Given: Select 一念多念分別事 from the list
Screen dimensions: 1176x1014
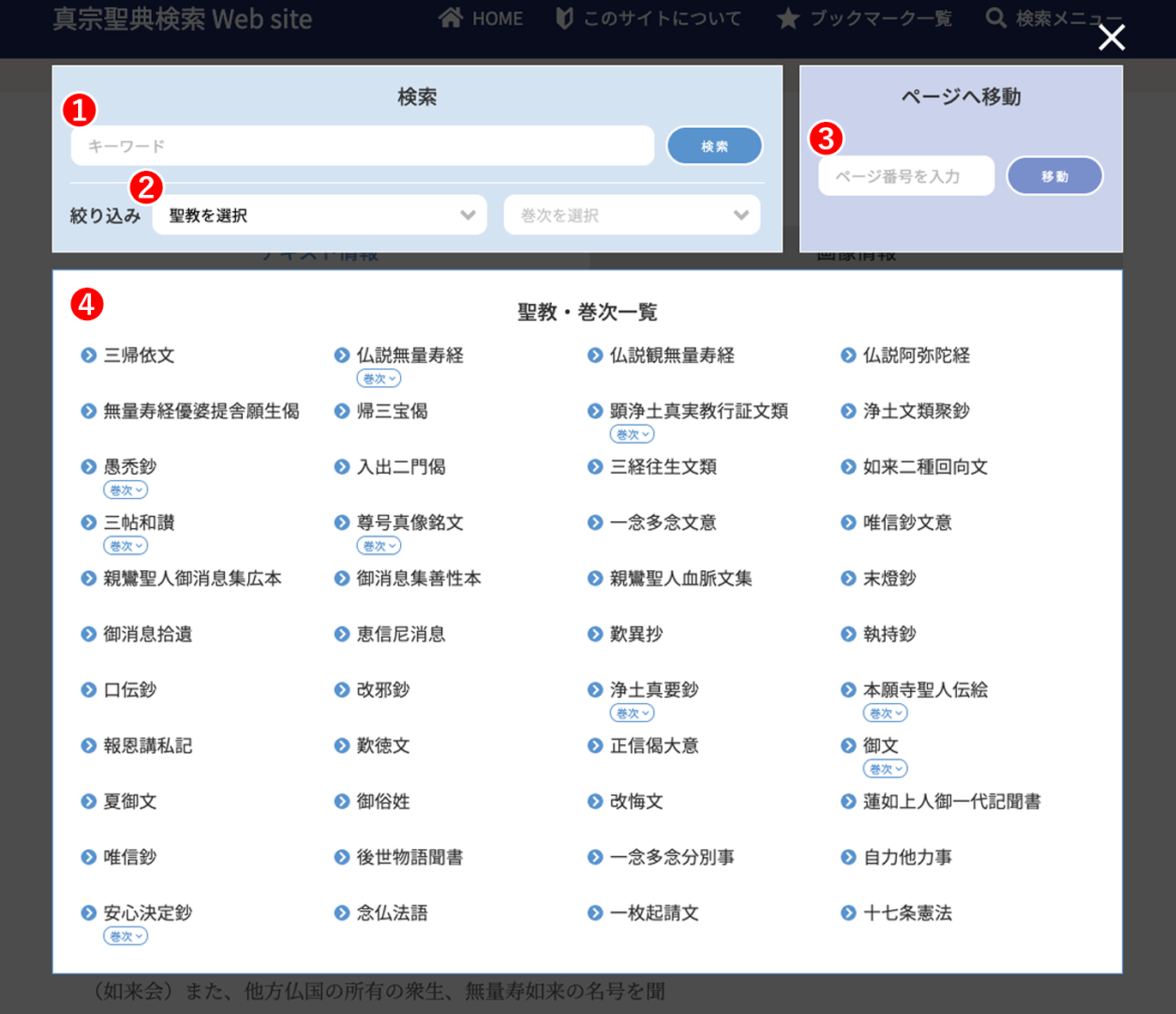Looking at the screenshot, I should (672, 858).
